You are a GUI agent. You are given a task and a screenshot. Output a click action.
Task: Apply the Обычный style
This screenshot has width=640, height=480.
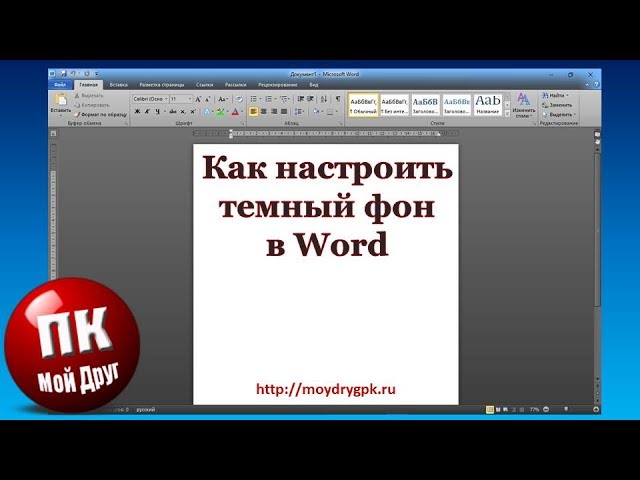coord(363,105)
